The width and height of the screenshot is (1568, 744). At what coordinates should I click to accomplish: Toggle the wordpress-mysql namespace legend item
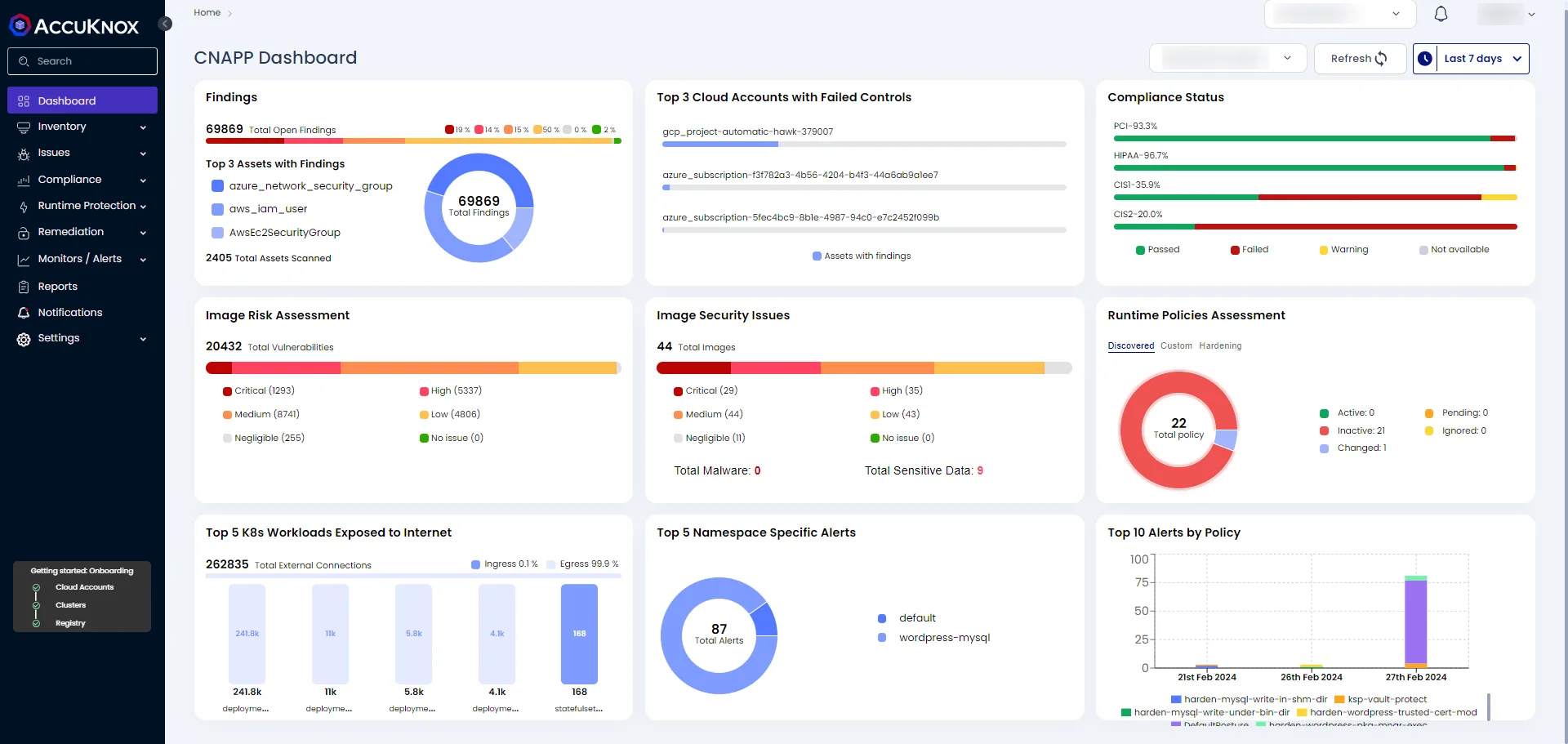[933, 638]
